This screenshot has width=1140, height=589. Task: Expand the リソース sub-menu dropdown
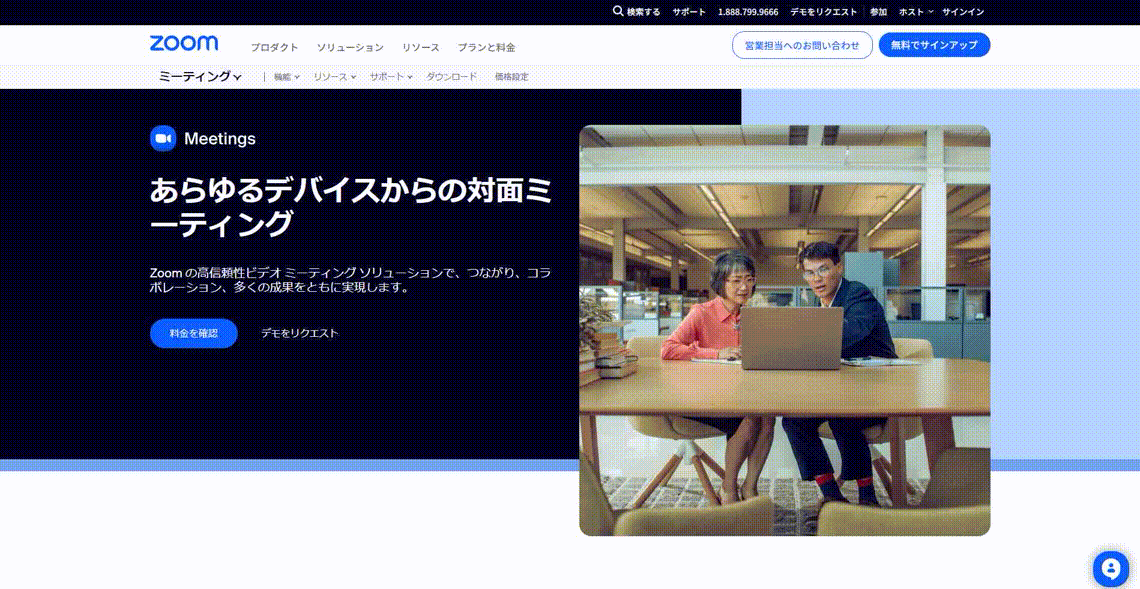click(334, 76)
